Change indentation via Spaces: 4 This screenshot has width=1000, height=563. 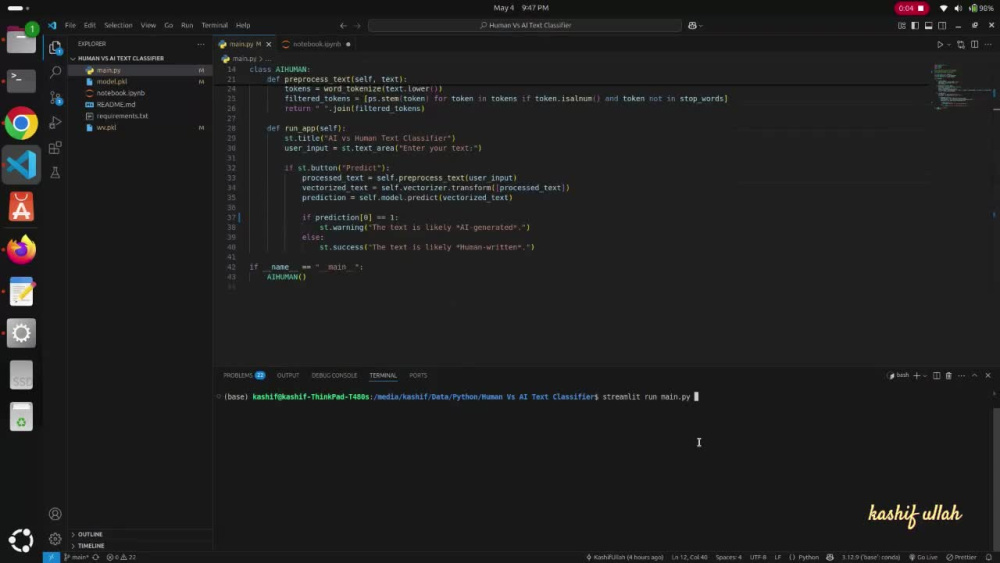728,557
